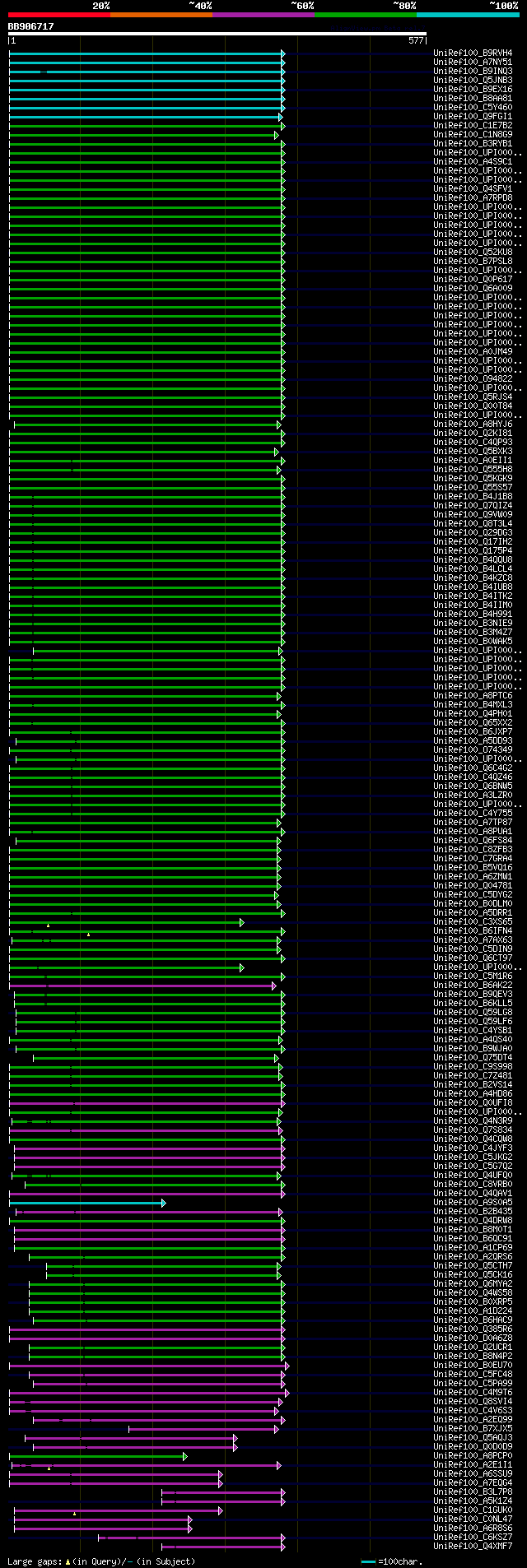Select hit label UniRef100_C3XS65
Viewport: 527px width, 1568px height.
[x=473, y=921]
